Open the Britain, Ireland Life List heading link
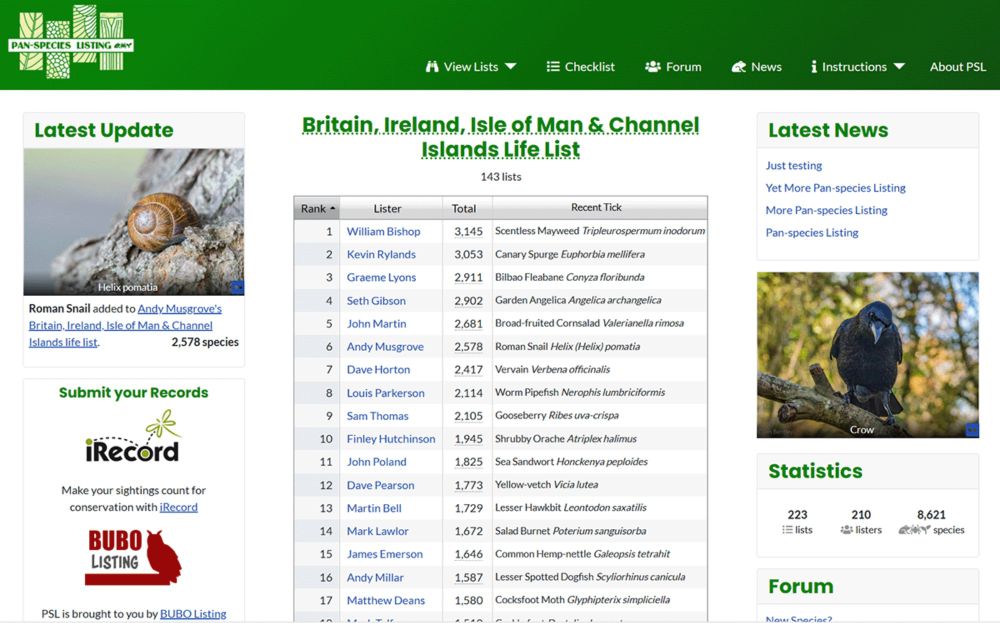 (x=501, y=136)
